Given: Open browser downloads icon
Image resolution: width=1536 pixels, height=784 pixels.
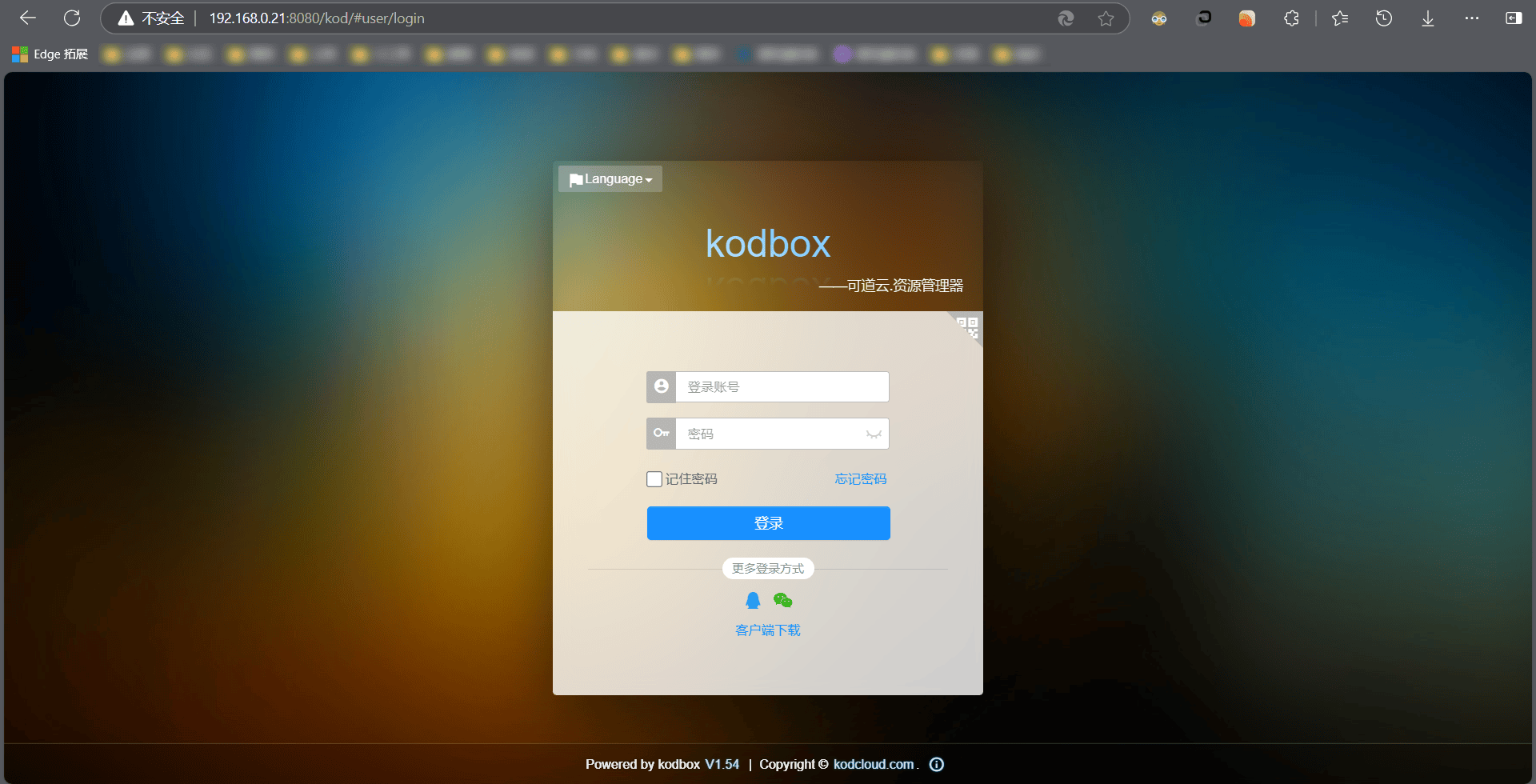Looking at the screenshot, I should [x=1428, y=18].
